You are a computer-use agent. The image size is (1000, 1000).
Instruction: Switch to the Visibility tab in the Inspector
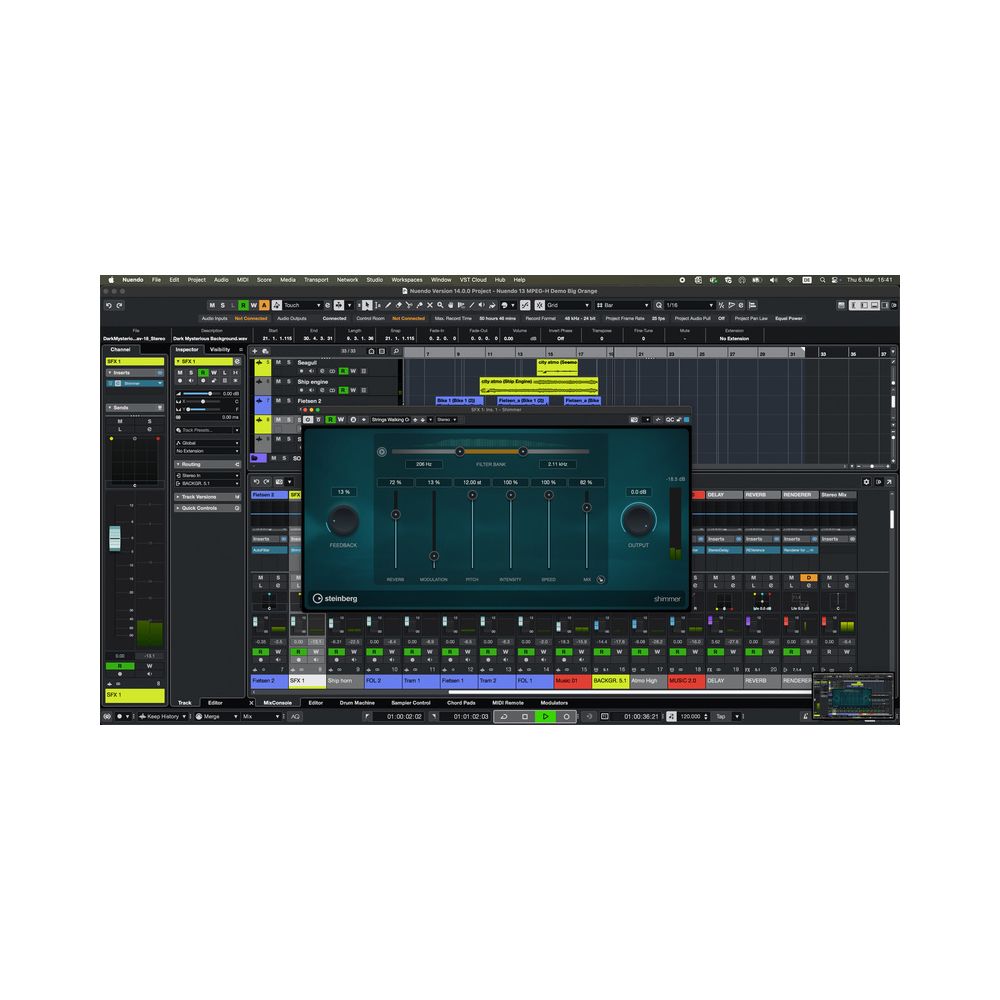tap(219, 349)
